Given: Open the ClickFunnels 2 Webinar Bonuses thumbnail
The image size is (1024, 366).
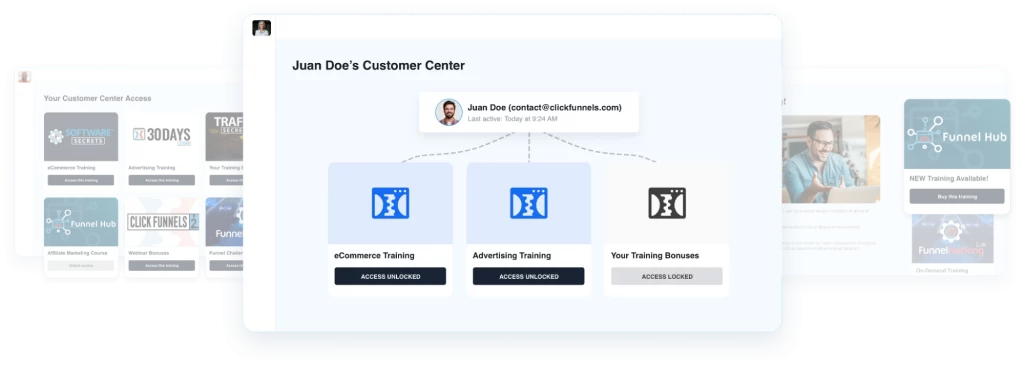Looking at the screenshot, I should 161,222.
